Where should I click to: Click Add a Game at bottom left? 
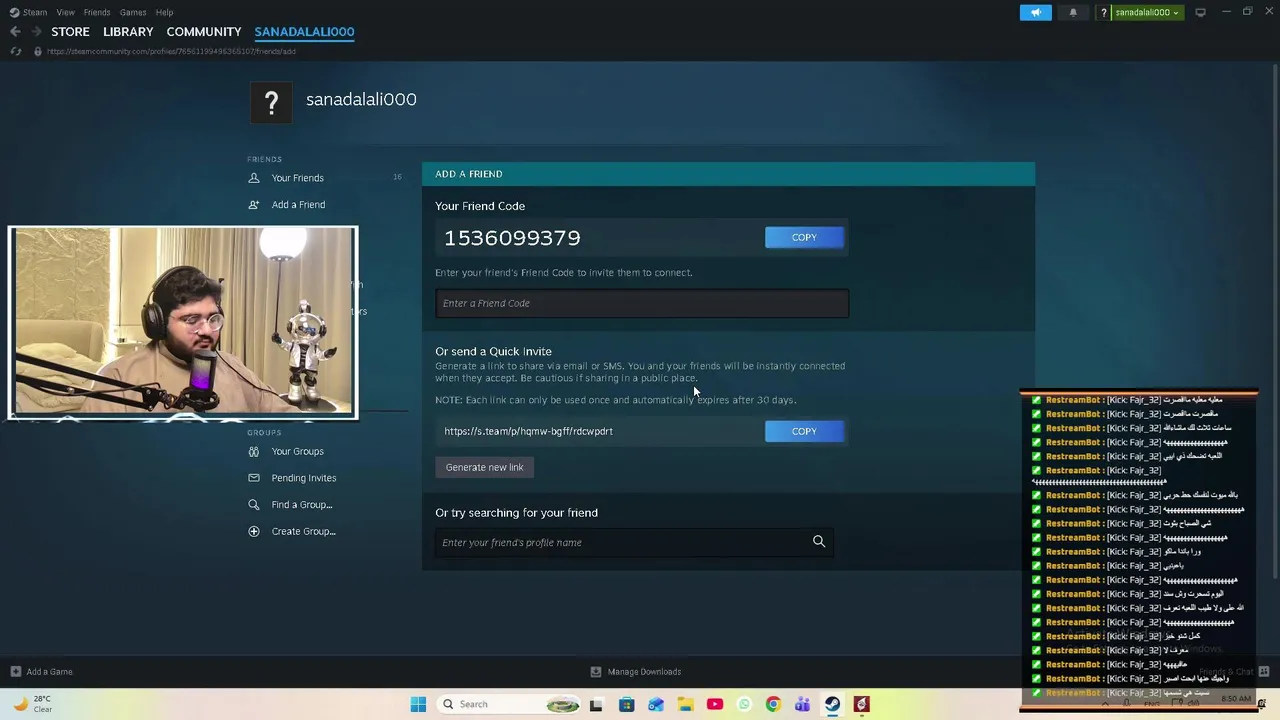42,672
